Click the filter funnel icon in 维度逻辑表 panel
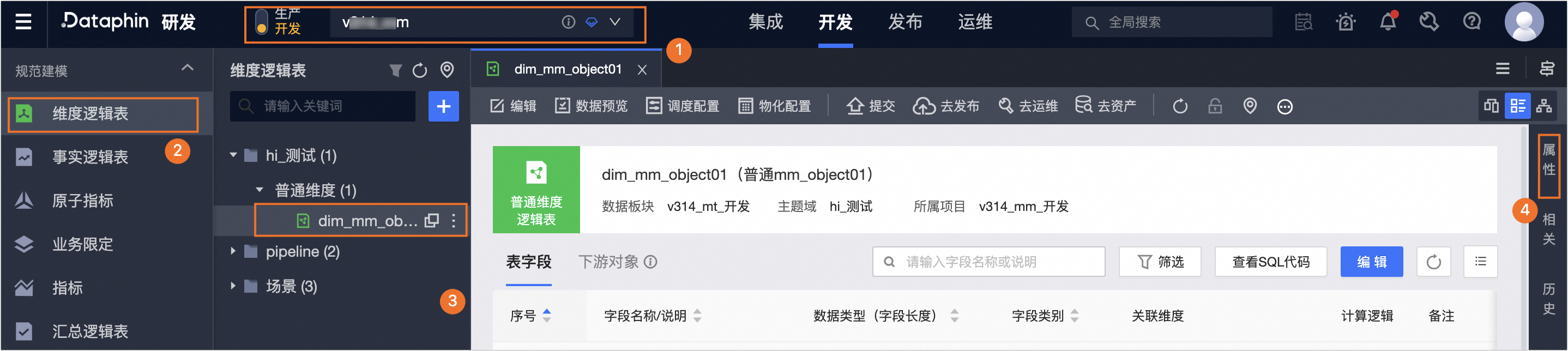This screenshot has height=351, width=1568. coord(395,70)
